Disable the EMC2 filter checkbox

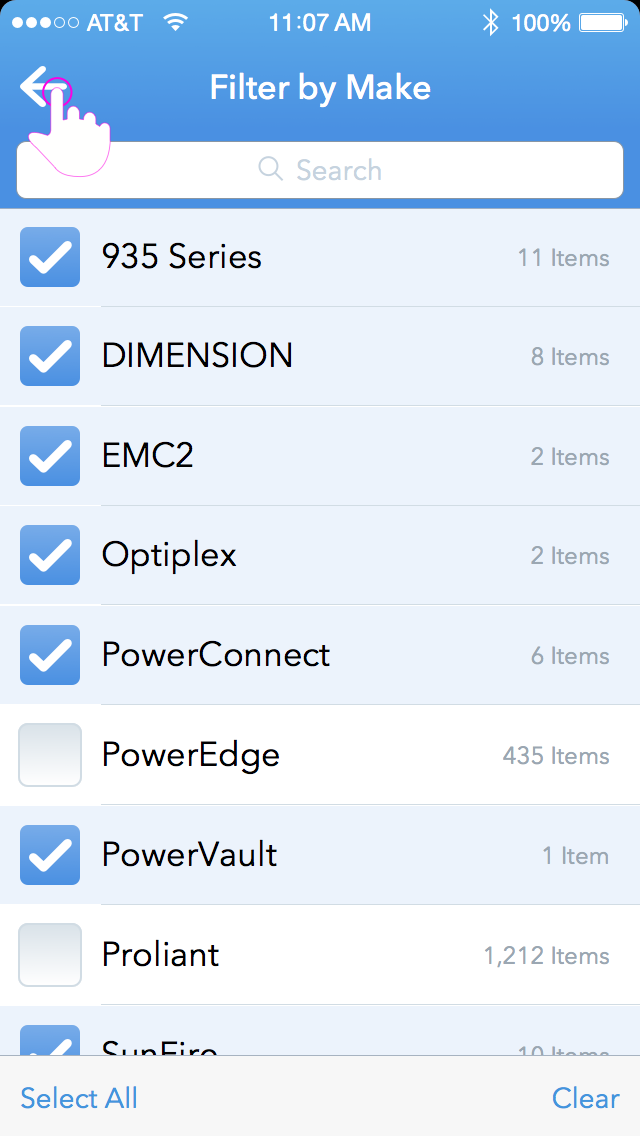(50, 455)
